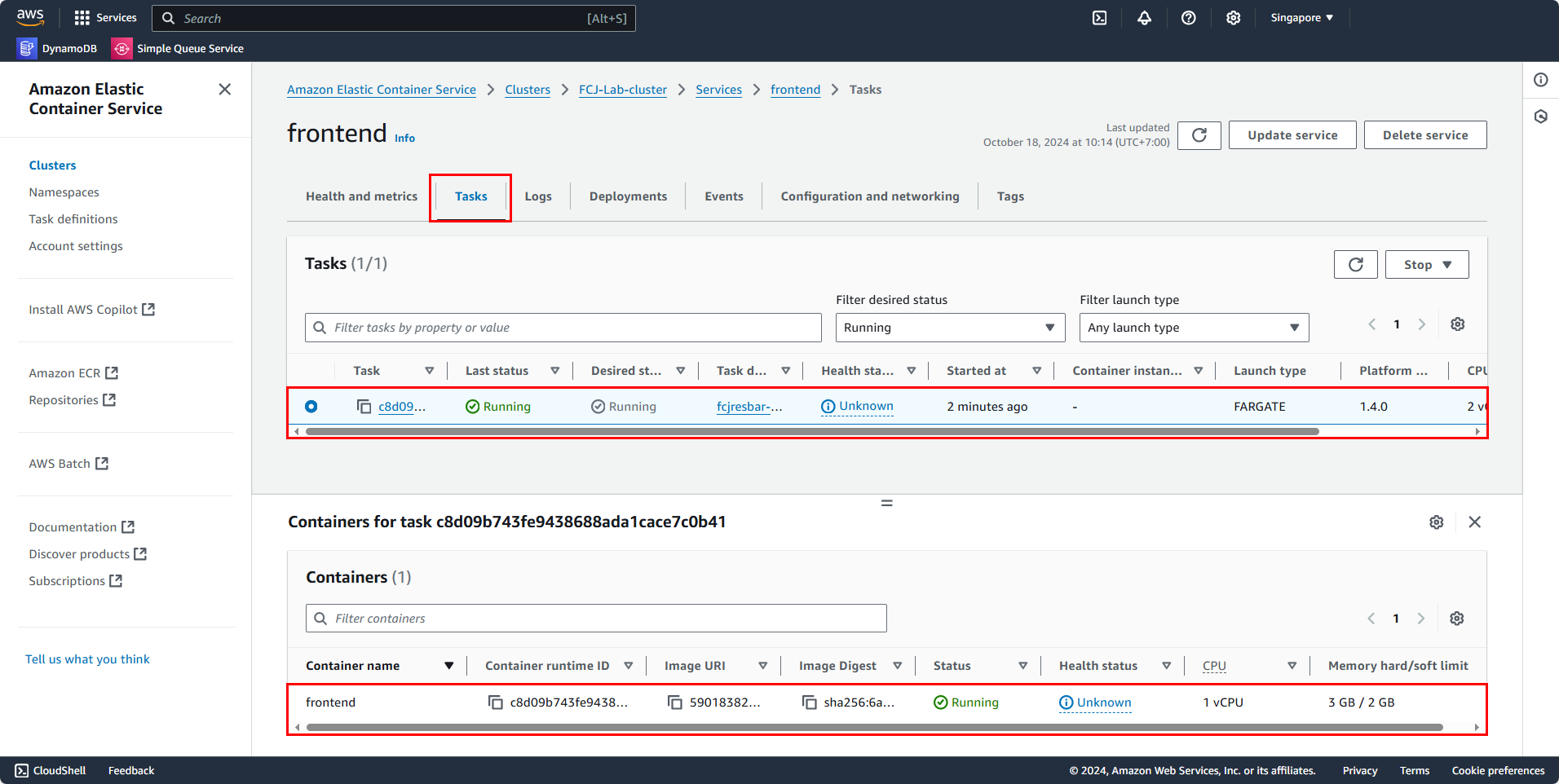Open container panel preferences gear
Image resolution: width=1559 pixels, height=784 pixels.
[1437, 522]
